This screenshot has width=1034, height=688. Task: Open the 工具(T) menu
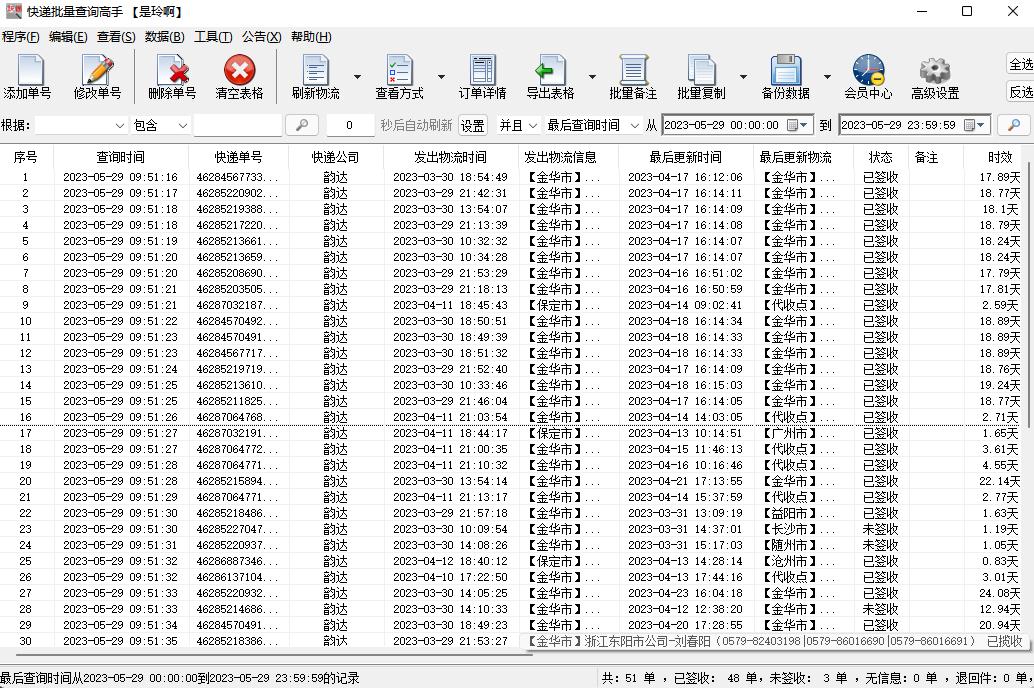click(x=213, y=37)
